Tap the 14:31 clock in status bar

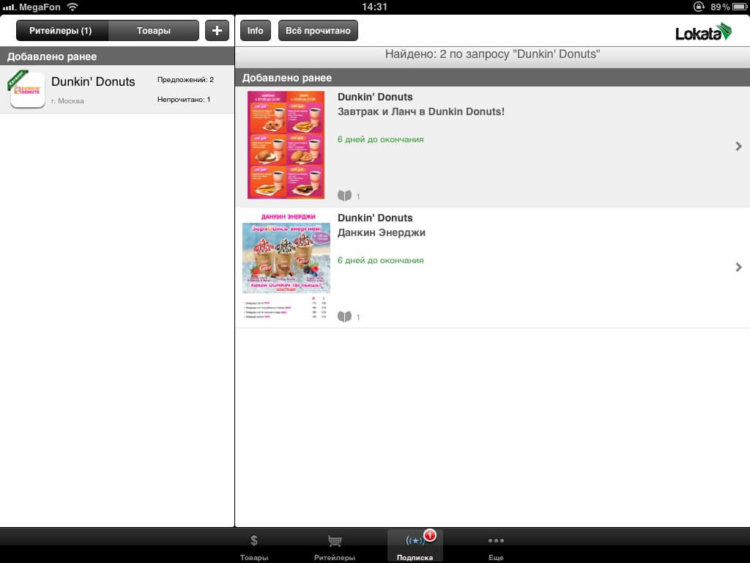(375, 7)
